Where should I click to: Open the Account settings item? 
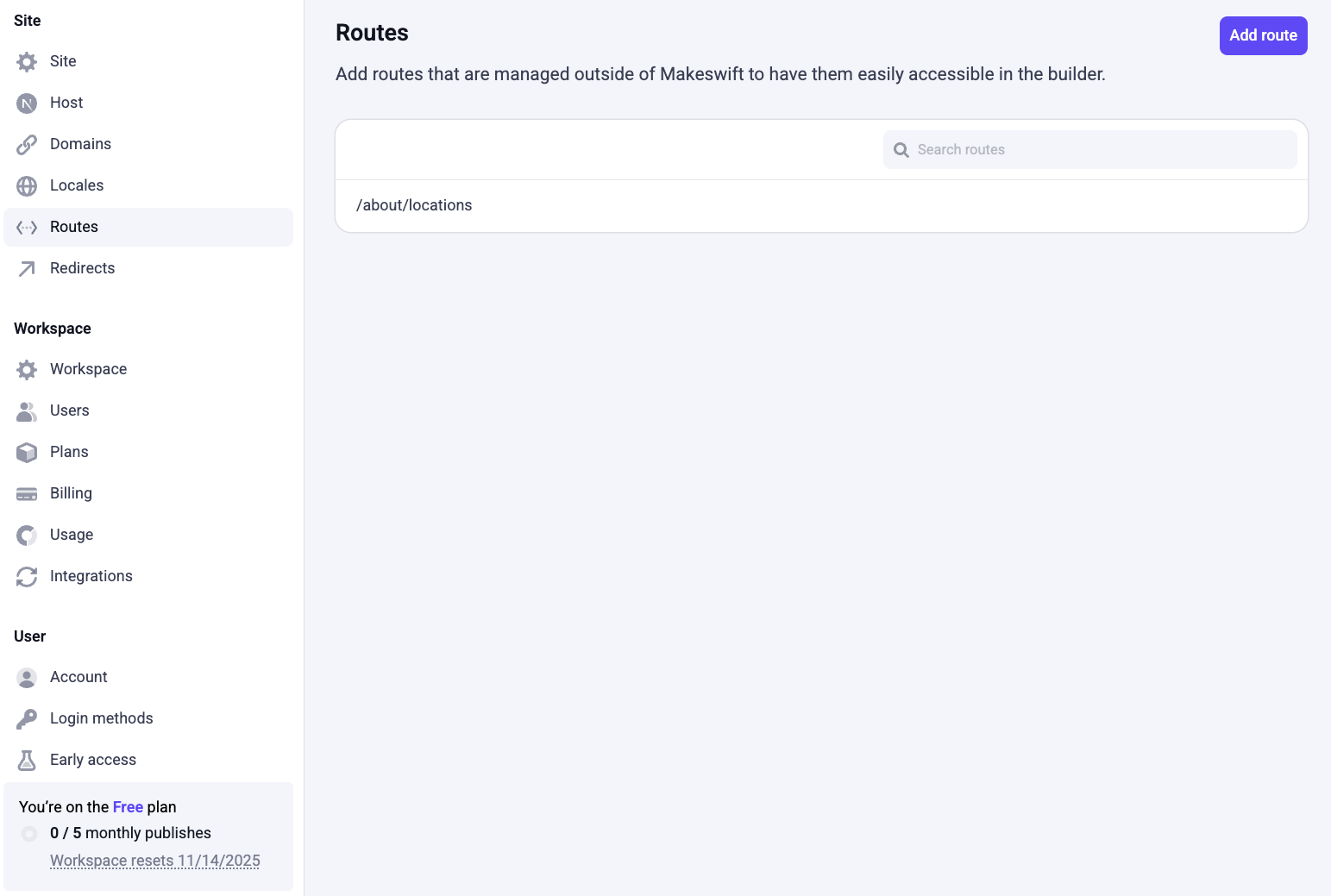pyautogui.click(x=78, y=677)
